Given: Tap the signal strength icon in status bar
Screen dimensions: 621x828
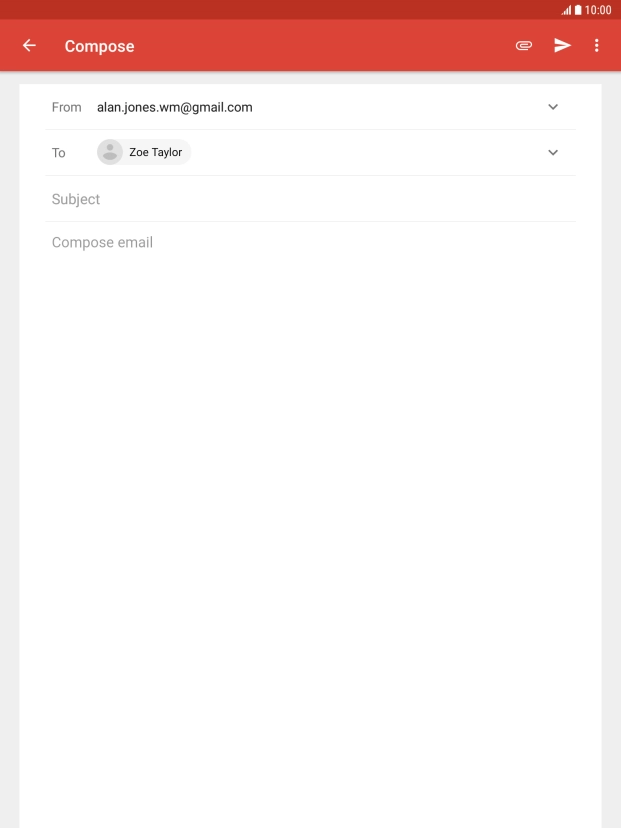Looking at the screenshot, I should (x=566, y=10).
